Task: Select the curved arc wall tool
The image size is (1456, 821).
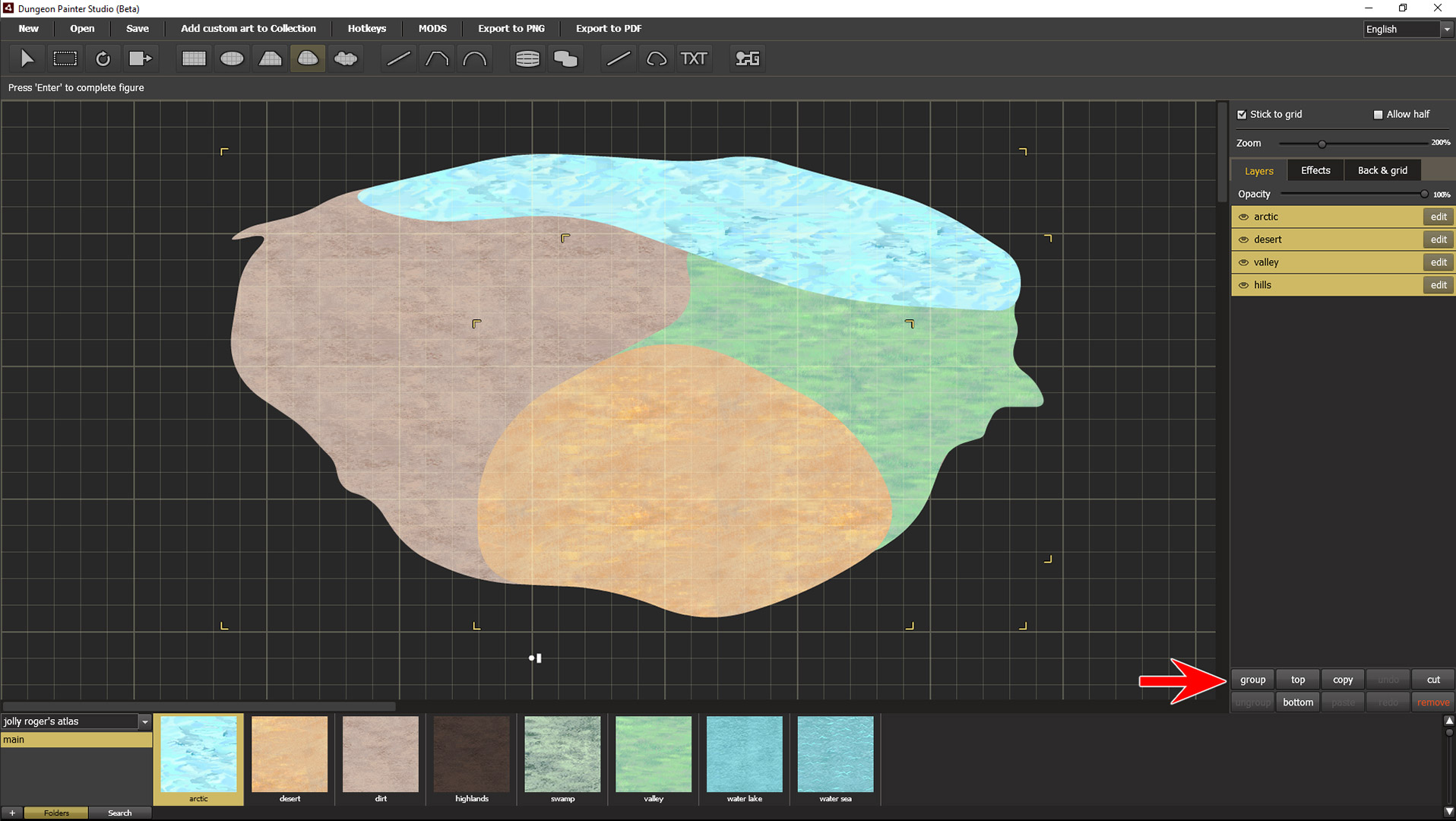Action: coord(474,59)
